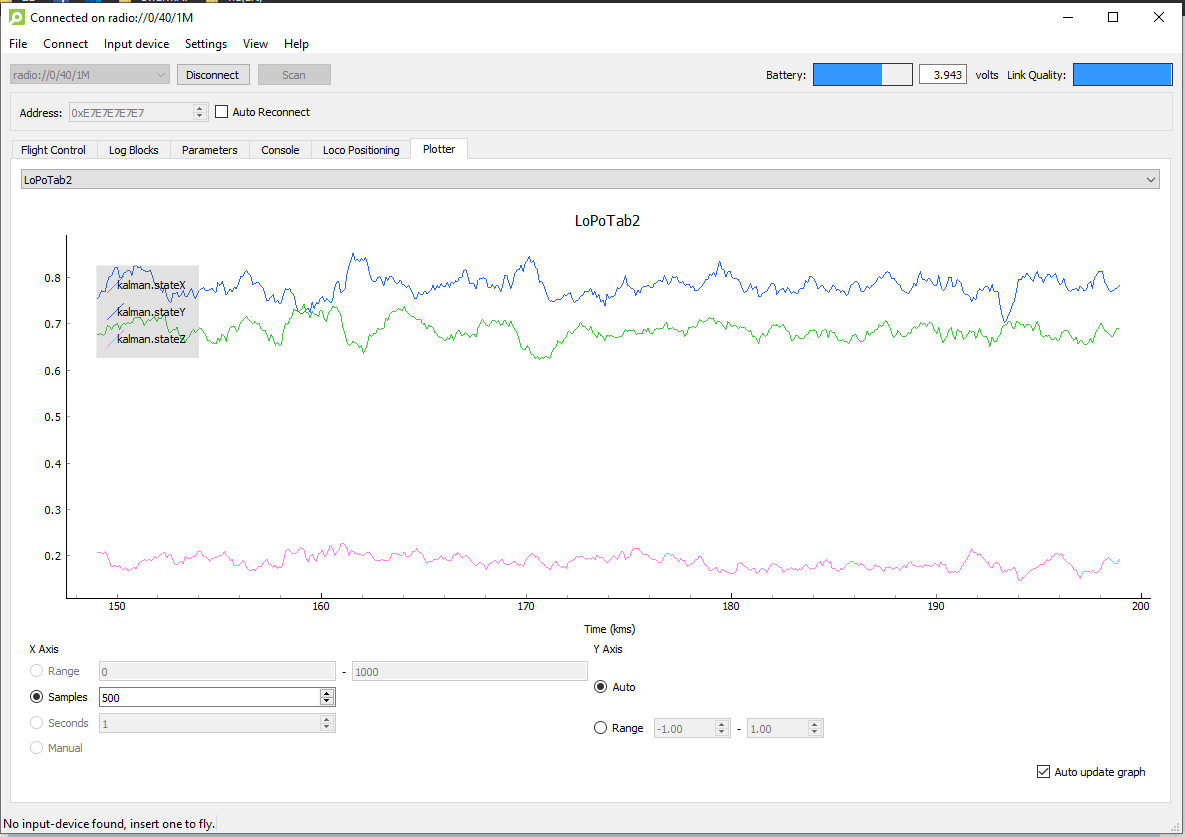
Task: Switch to the Console tab
Action: [x=280, y=150]
